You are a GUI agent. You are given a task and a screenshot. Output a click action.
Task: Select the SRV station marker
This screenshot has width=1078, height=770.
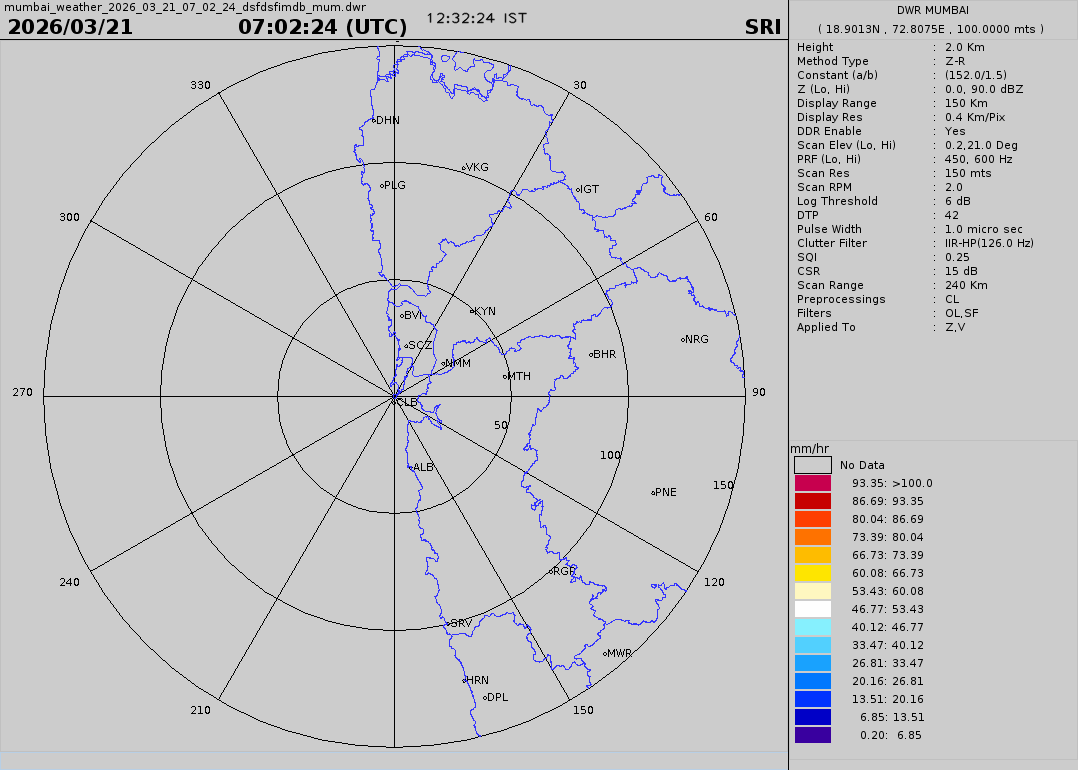(x=447, y=624)
